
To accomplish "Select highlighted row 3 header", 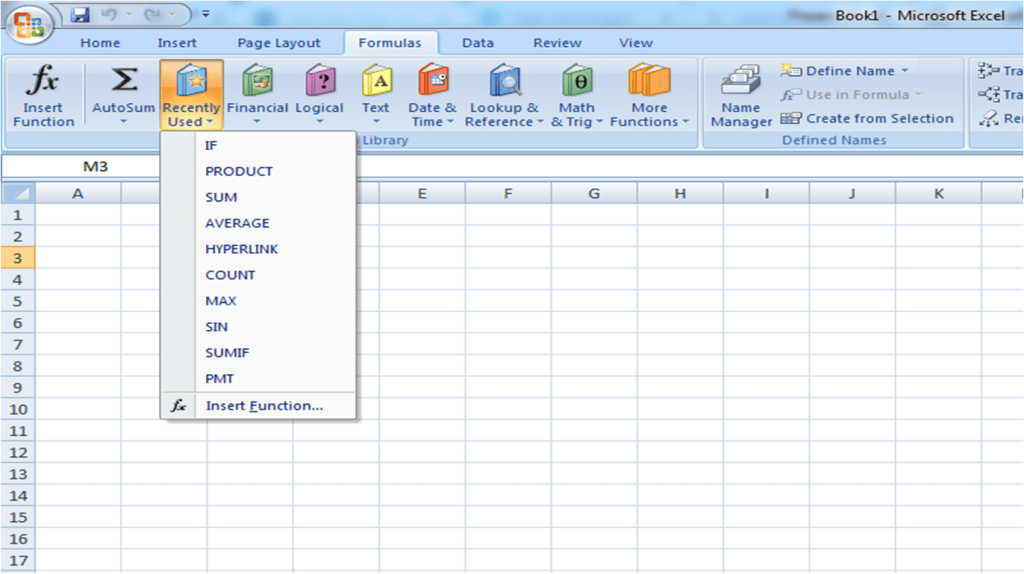I will (18, 258).
